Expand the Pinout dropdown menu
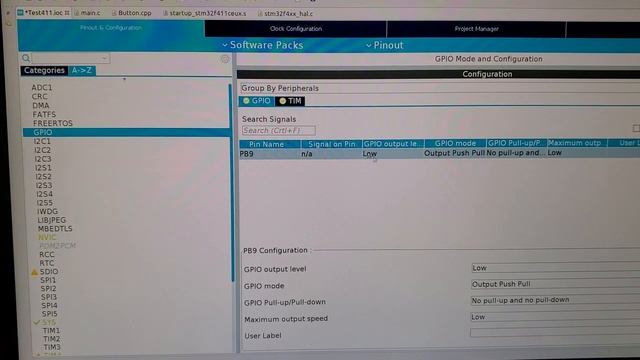The width and height of the screenshot is (640, 360). pos(384,45)
